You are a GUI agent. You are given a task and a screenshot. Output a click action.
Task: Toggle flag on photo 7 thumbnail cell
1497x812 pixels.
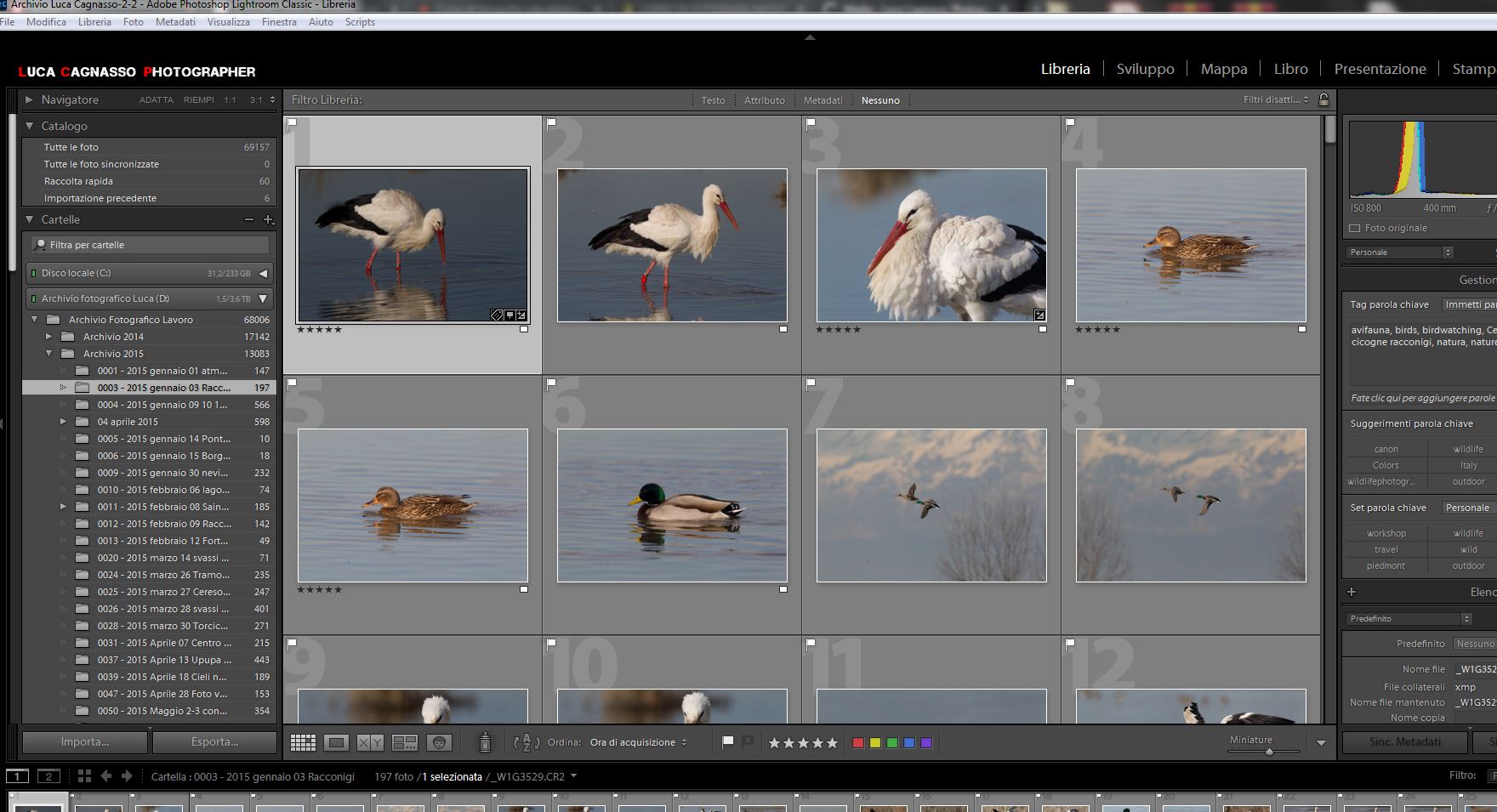point(811,384)
